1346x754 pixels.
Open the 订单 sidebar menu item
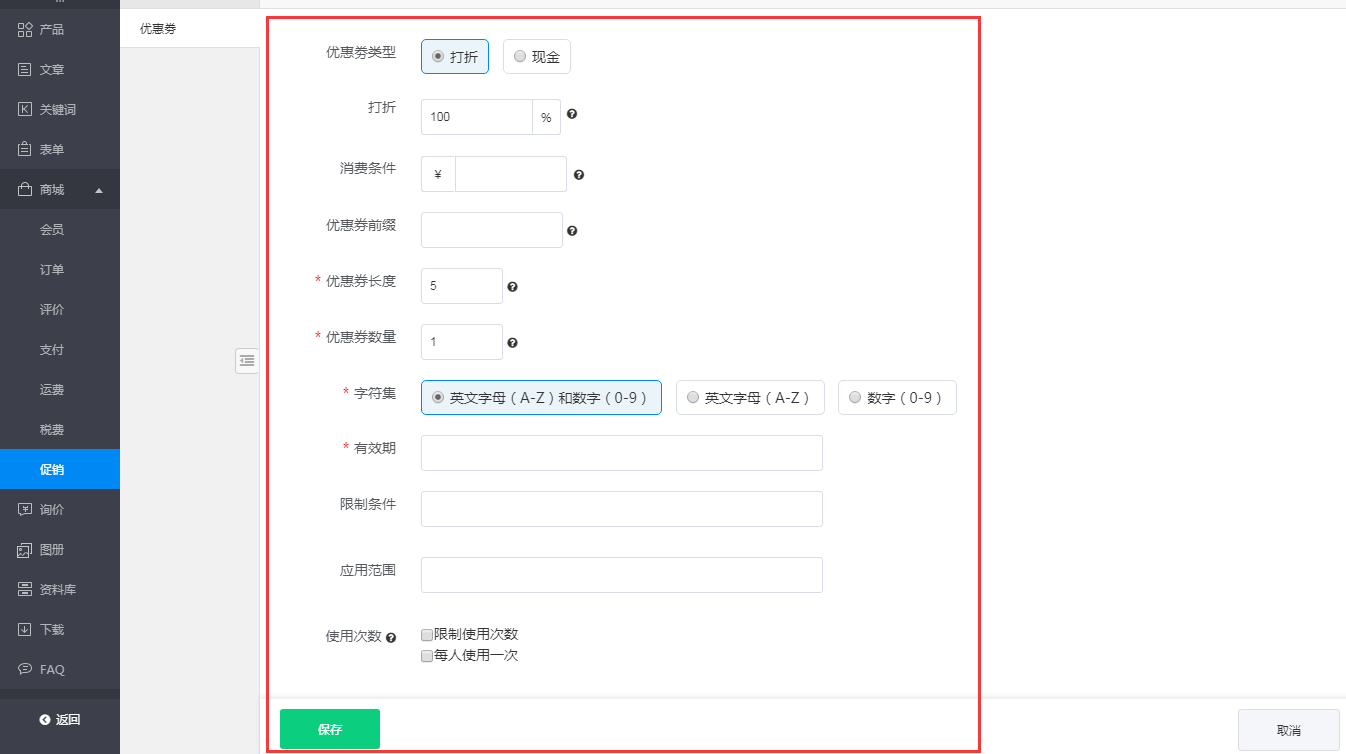pyautogui.click(x=52, y=270)
